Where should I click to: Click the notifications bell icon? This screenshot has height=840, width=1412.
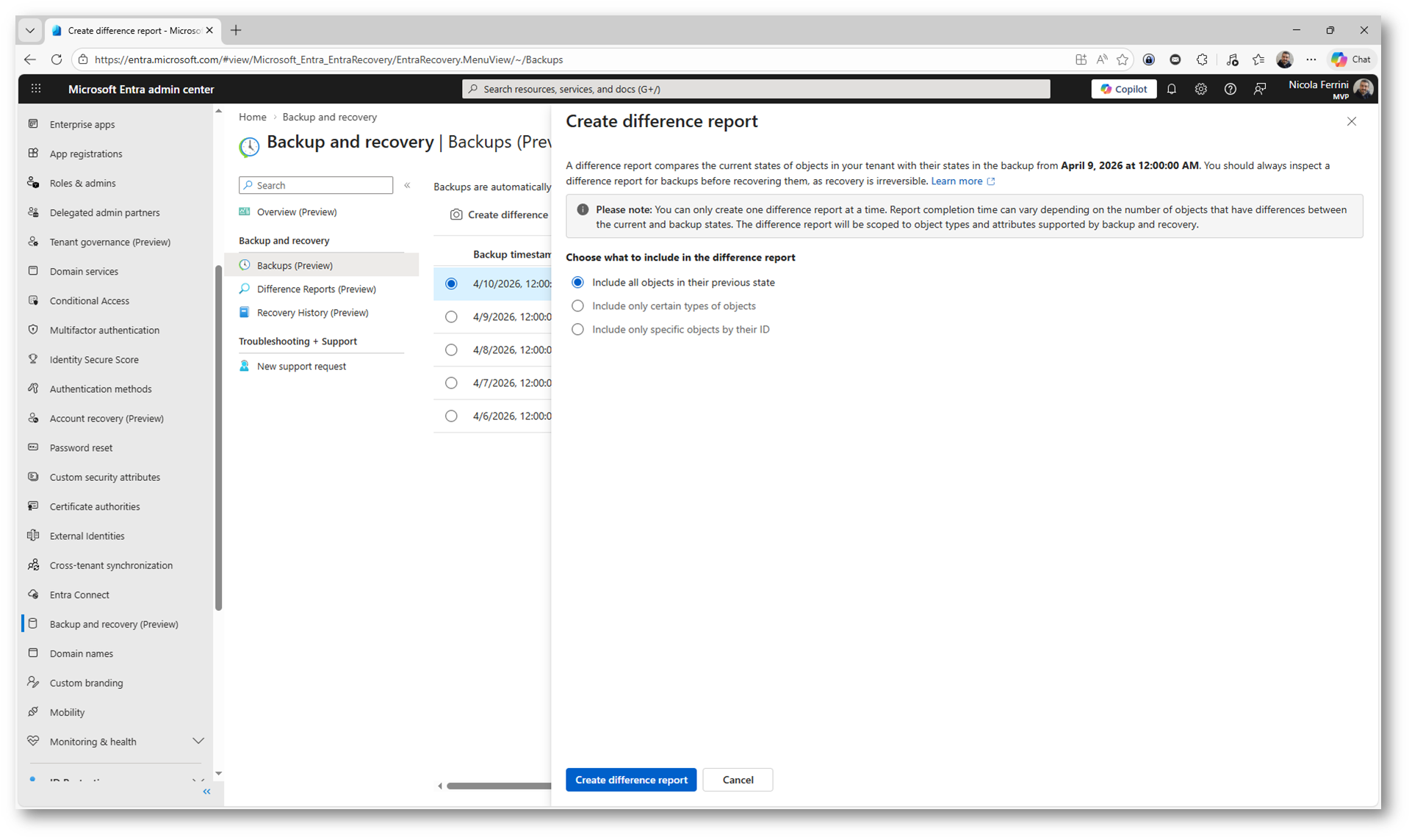tap(1172, 89)
